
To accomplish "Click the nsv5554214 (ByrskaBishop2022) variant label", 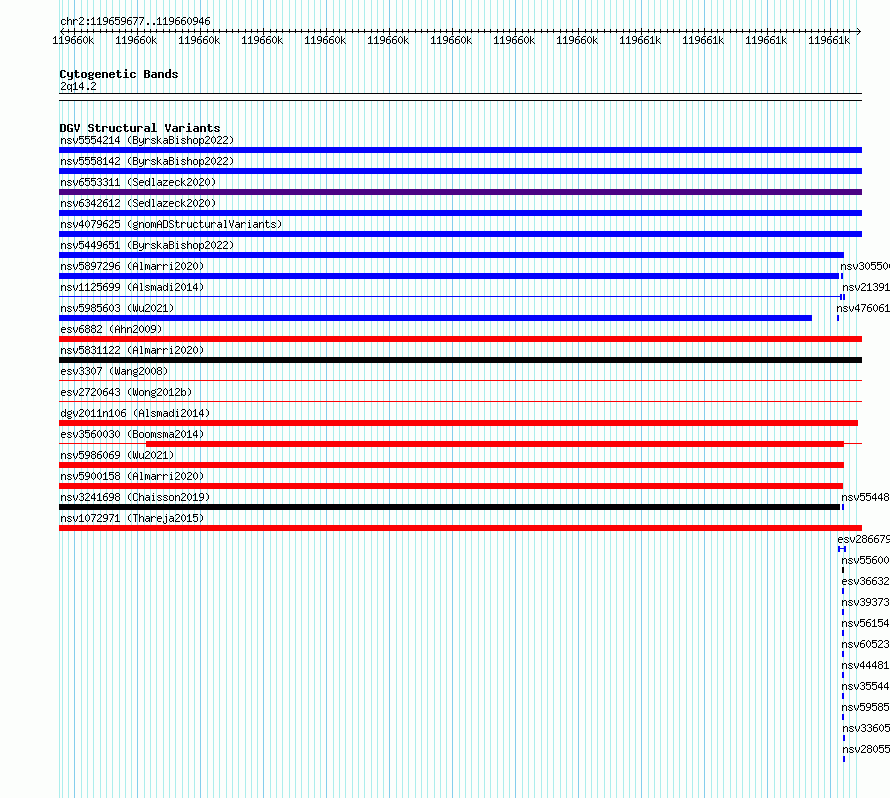I will pos(147,140).
